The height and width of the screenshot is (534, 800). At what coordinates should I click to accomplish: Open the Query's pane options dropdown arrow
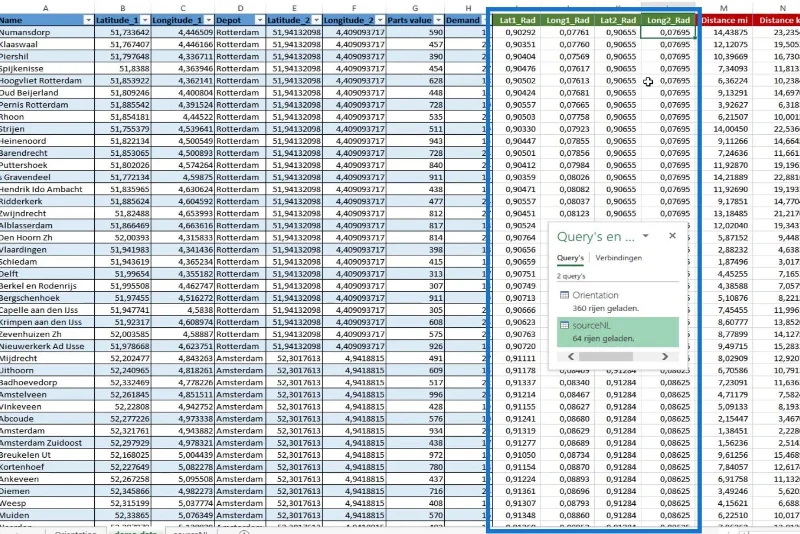(x=646, y=236)
